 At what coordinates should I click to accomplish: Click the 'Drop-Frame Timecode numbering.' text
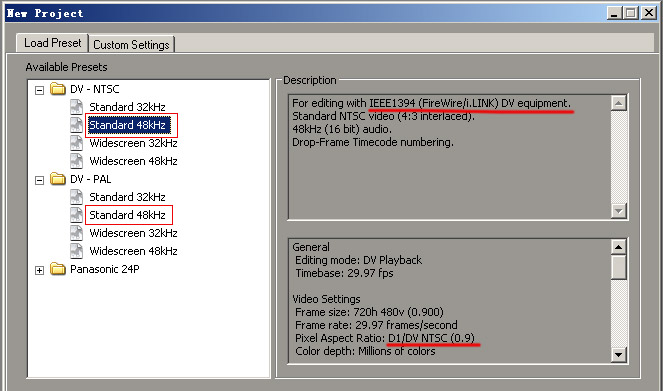373,142
